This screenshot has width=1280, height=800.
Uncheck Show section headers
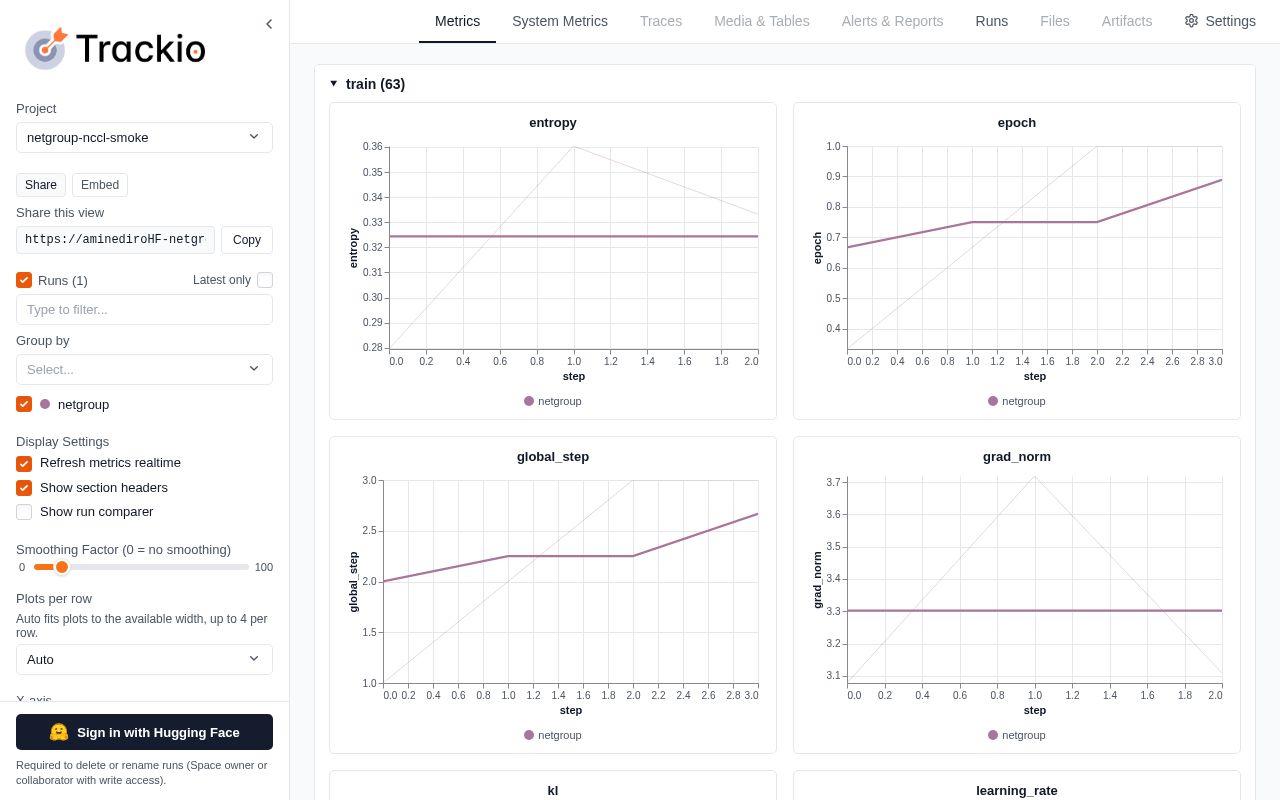pos(24,488)
